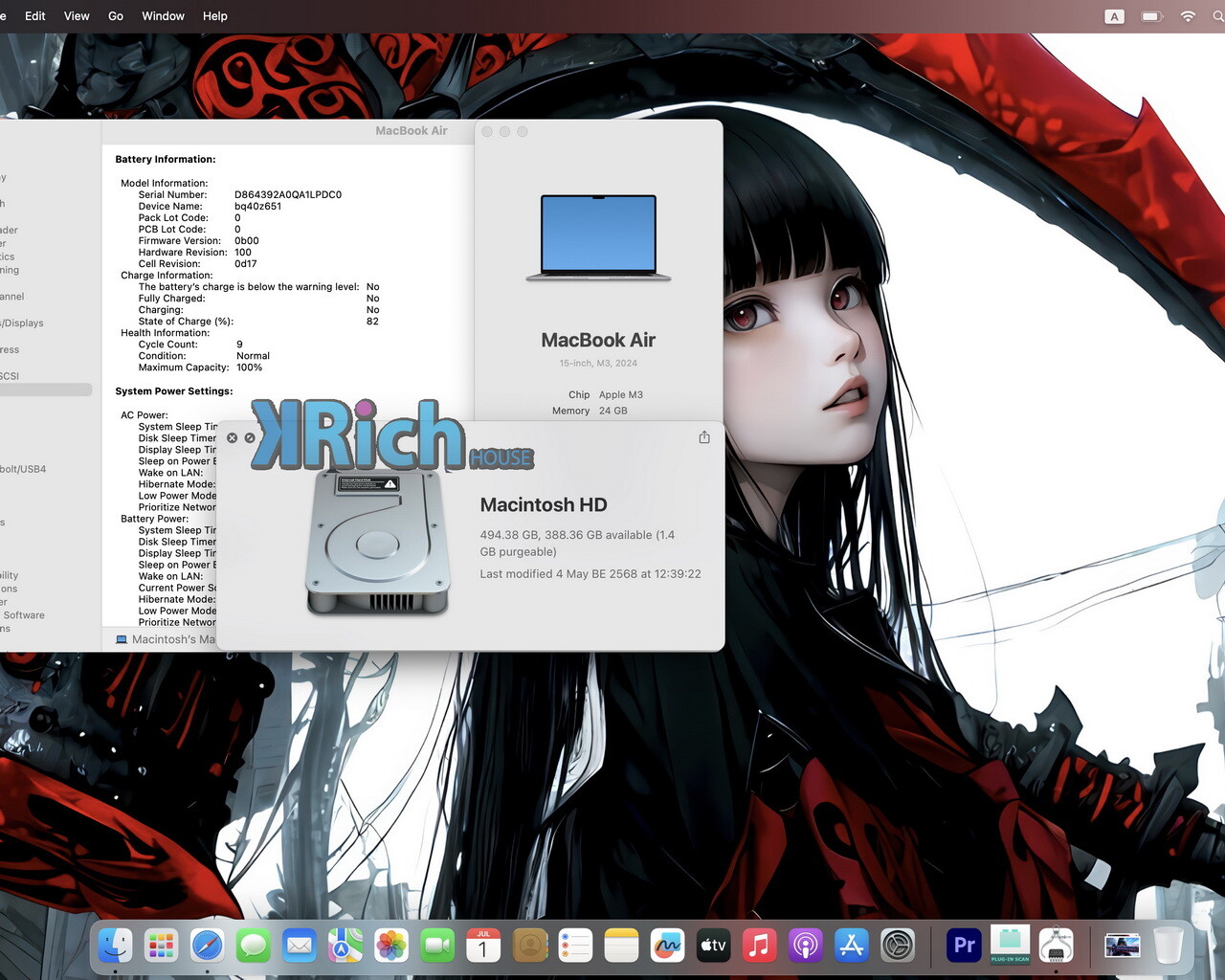Open the Apple TV app in the Dock
The width and height of the screenshot is (1225, 980).
pos(713,947)
